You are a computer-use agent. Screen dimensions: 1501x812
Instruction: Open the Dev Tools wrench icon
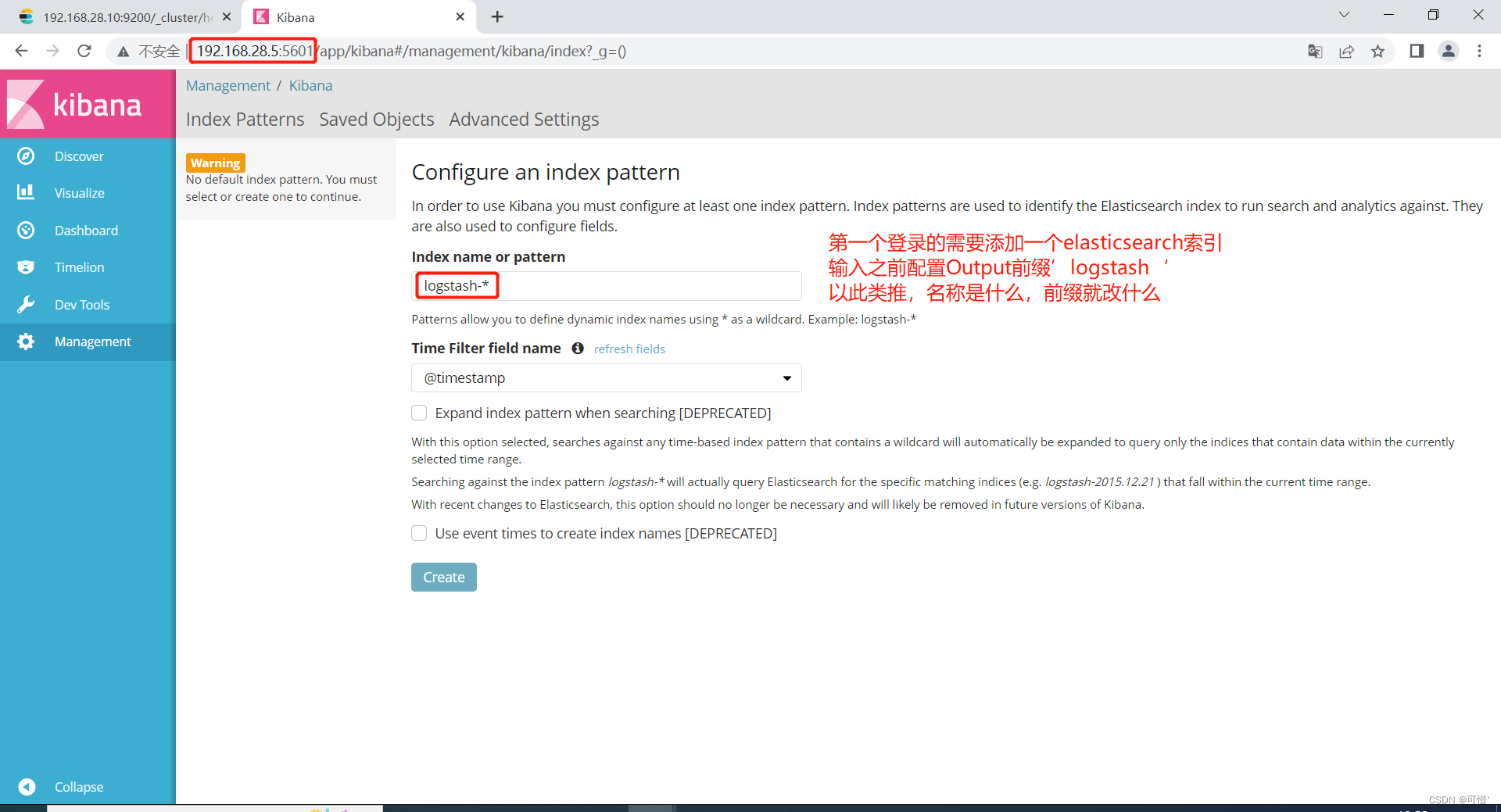point(26,304)
